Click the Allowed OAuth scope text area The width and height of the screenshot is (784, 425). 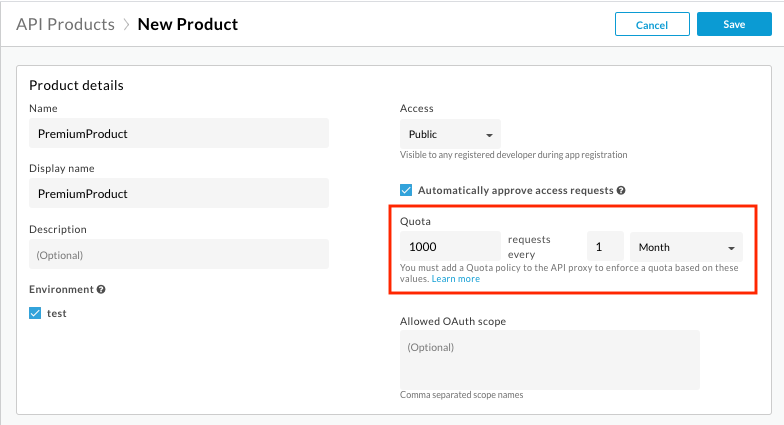pyautogui.click(x=549, y=360)
